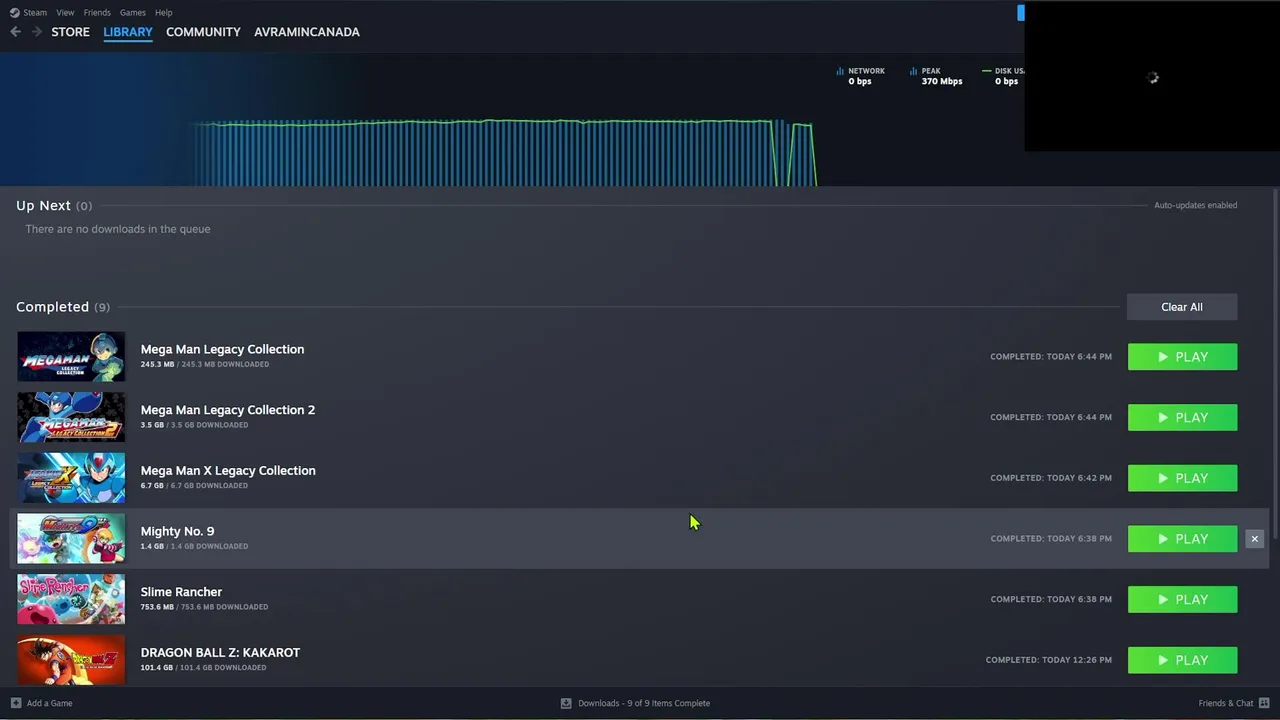Click the Add a Game link
This screenshot has width=1280, height=720.
click(49, 703)
